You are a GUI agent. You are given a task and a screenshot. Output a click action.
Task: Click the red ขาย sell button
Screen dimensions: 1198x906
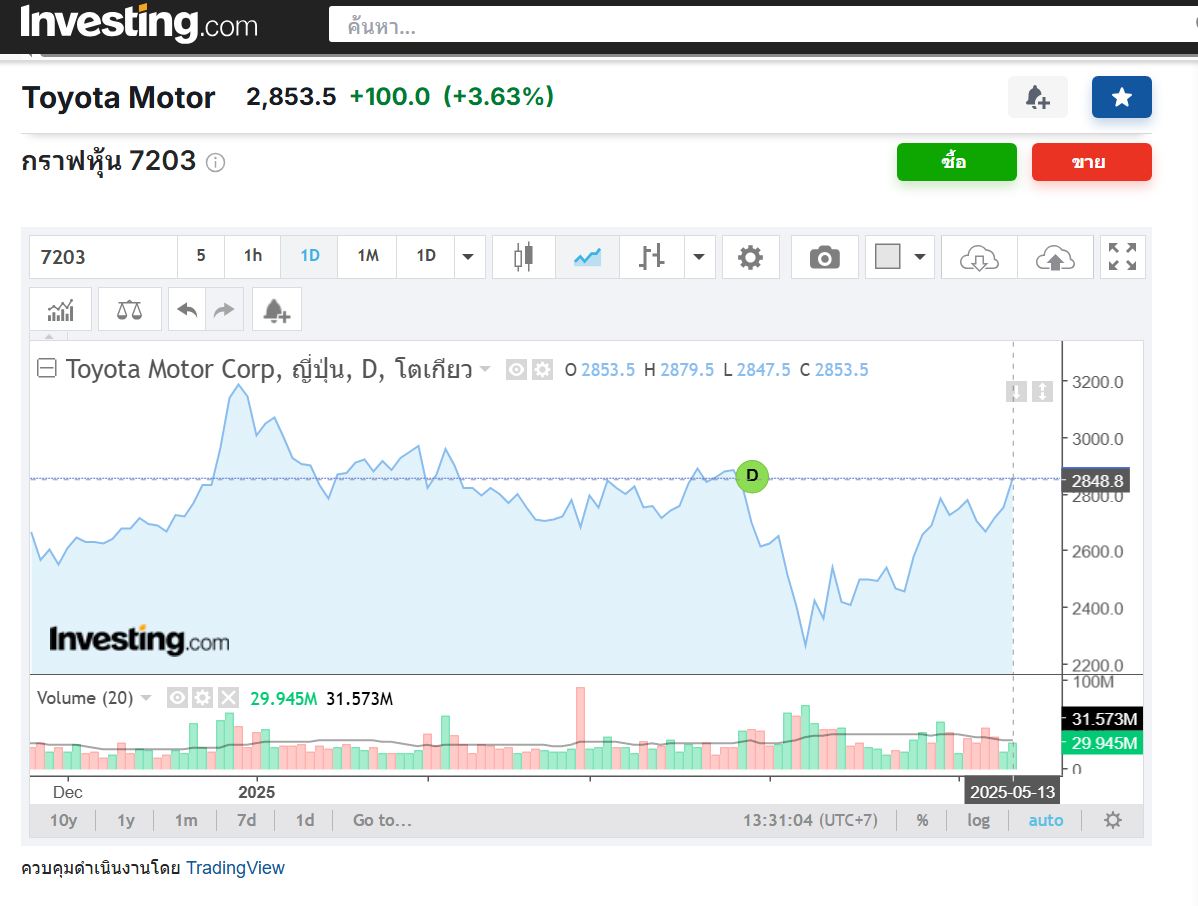pos(1091,162)
